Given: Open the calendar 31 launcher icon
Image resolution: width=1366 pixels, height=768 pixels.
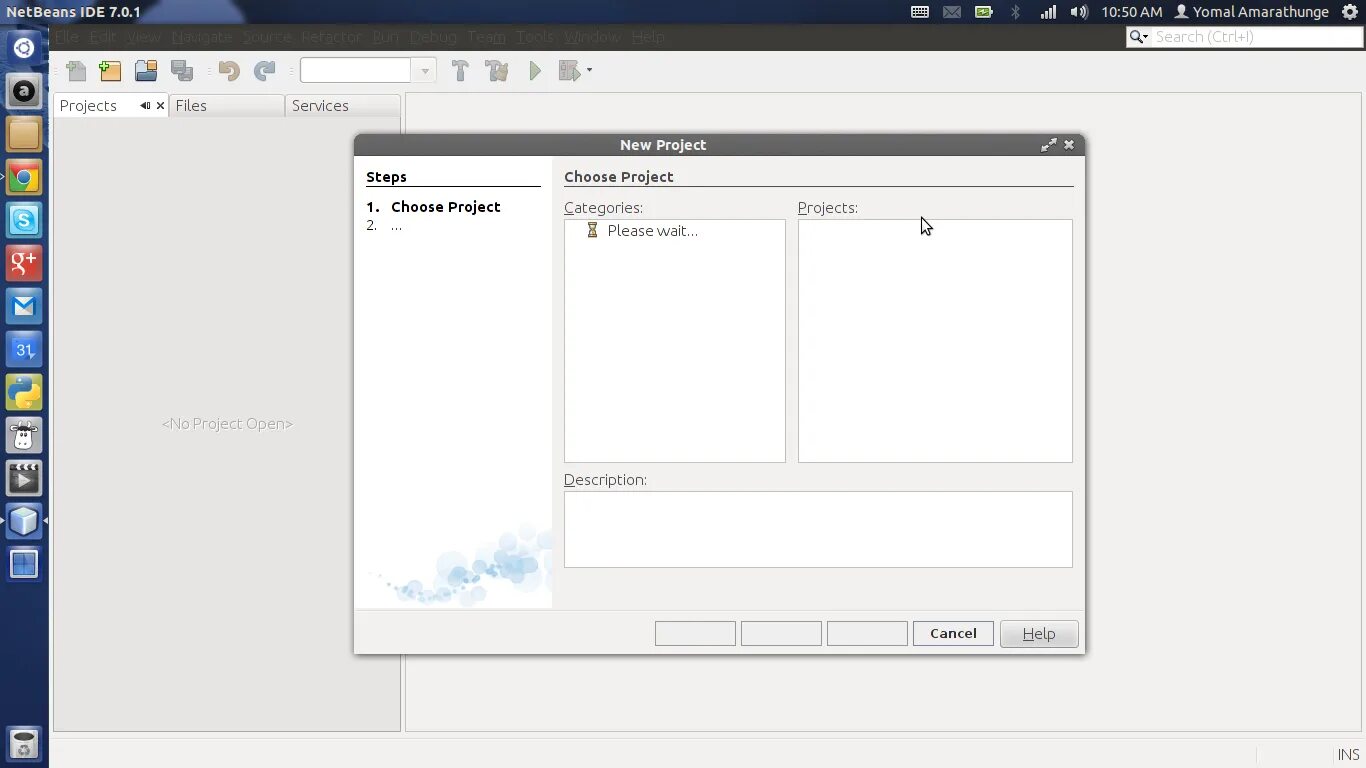Looking at the screenshot, I should (24, 349).
